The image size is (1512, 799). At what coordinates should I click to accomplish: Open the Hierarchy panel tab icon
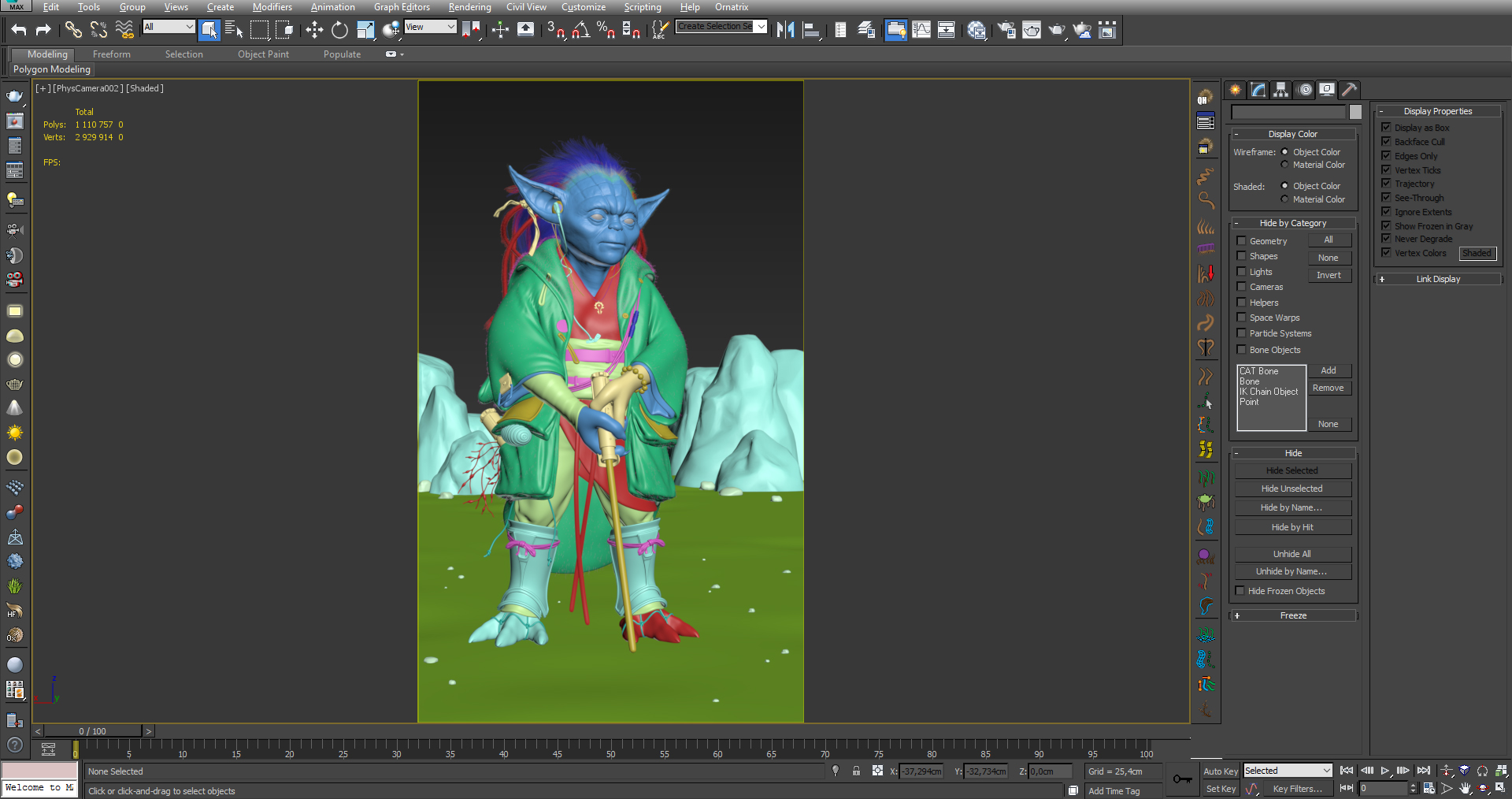[1281, 90]
